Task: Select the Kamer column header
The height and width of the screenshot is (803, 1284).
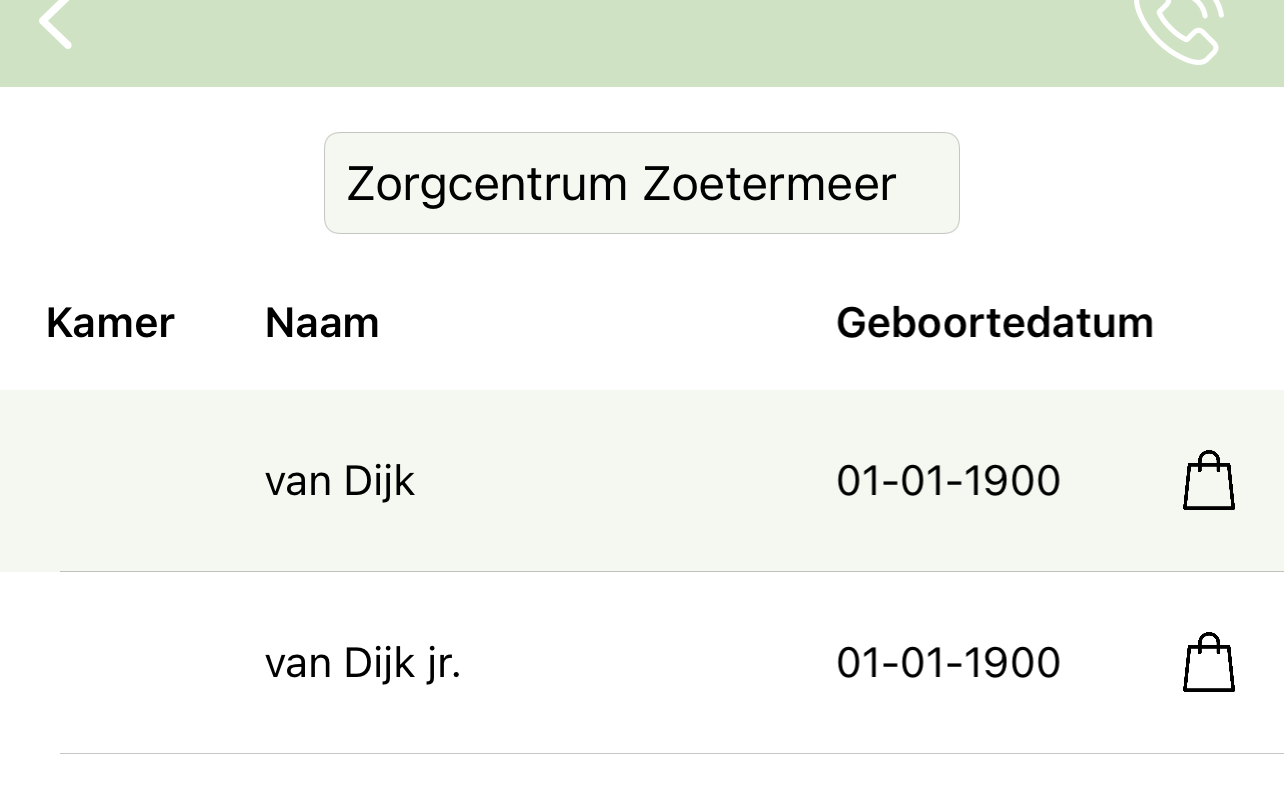Action: [x=109, y=322]
